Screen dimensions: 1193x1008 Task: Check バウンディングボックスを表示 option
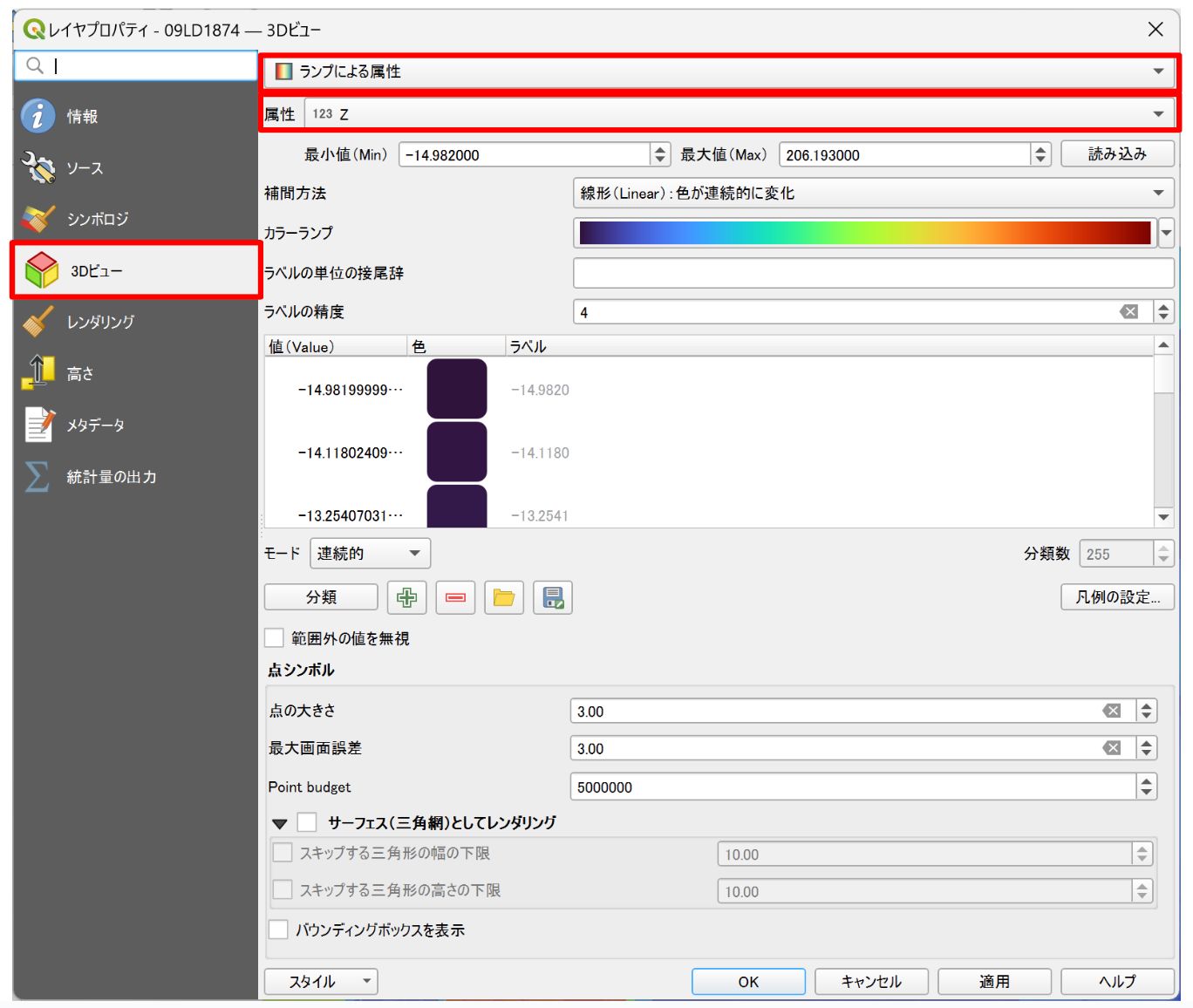point(278,930)
